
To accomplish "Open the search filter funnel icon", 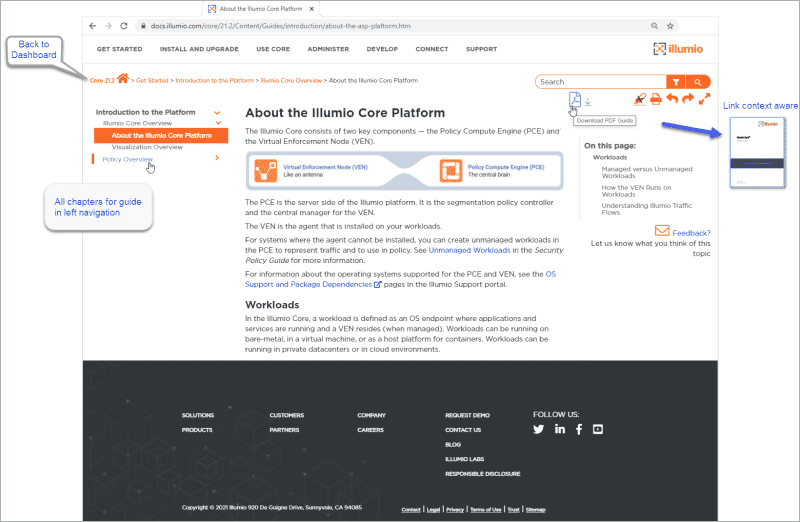I will tap(676, 82).
